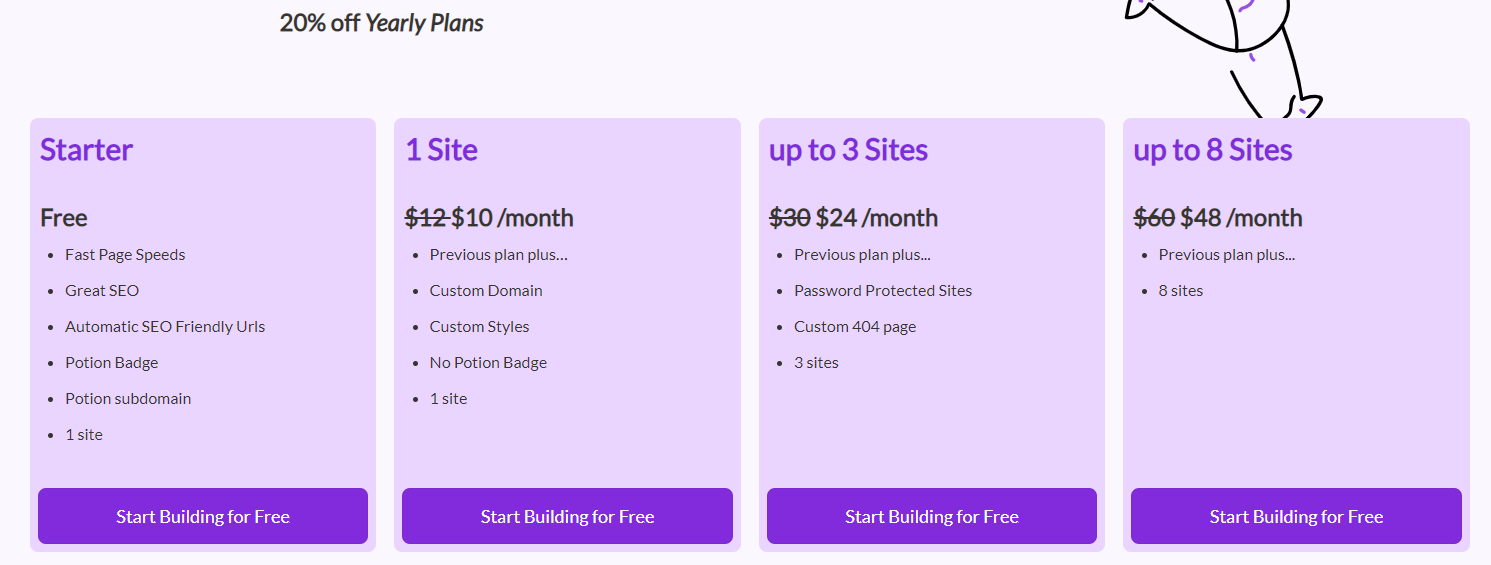This screenshot has height=565, width=1491.
Task: Click Automatic SEO Friendly Urls item
Action: click(165, 327)
